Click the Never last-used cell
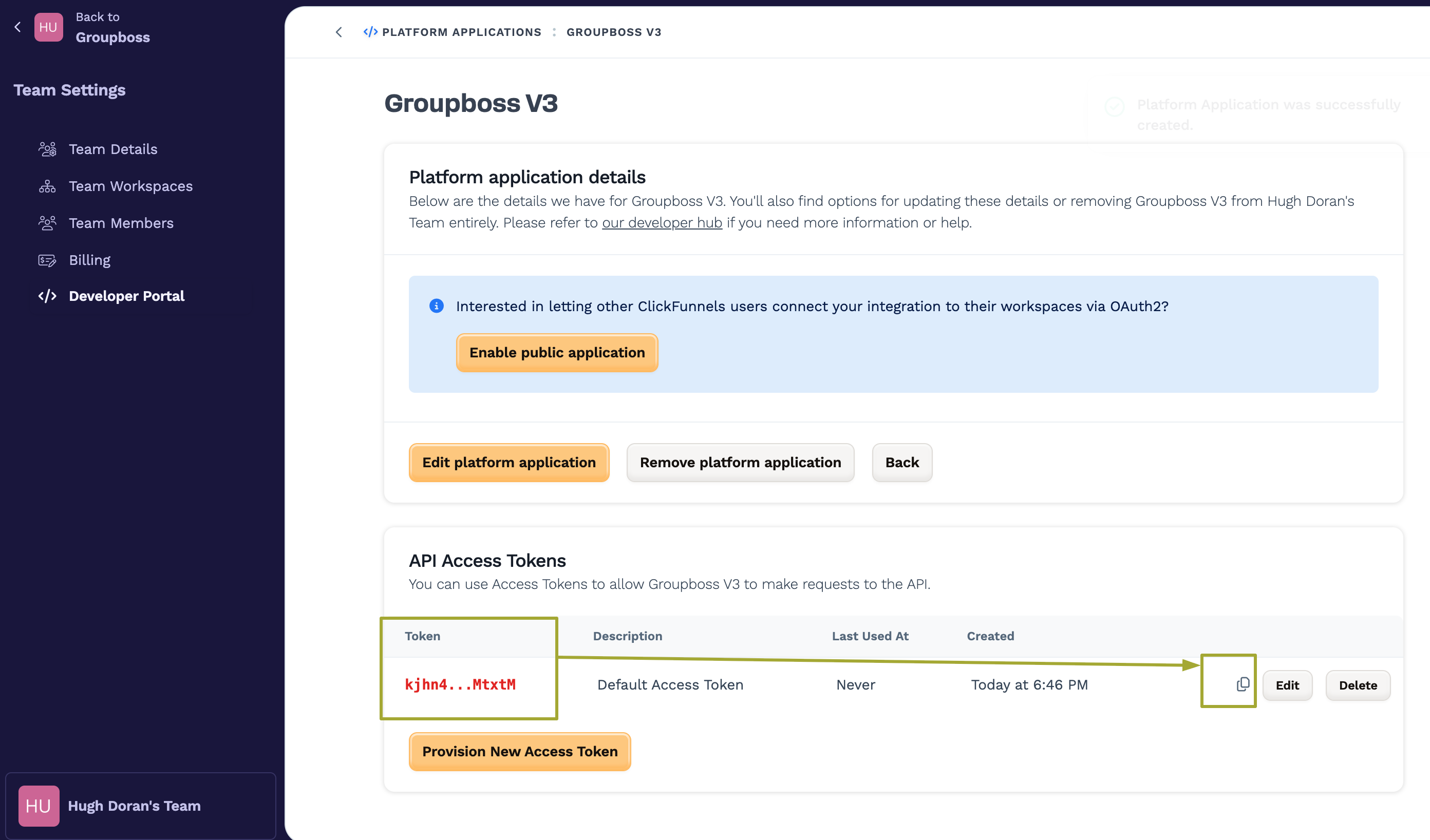Image resolution: width=1430 pixels, height=840 pixels. pyautogui.click(x=856, y=684)
